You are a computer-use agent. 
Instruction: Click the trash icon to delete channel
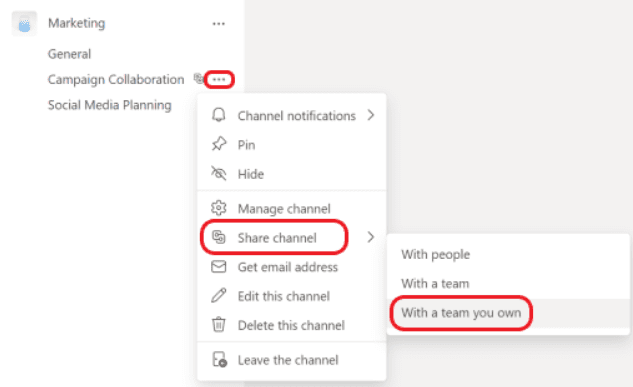coord(218,324)
